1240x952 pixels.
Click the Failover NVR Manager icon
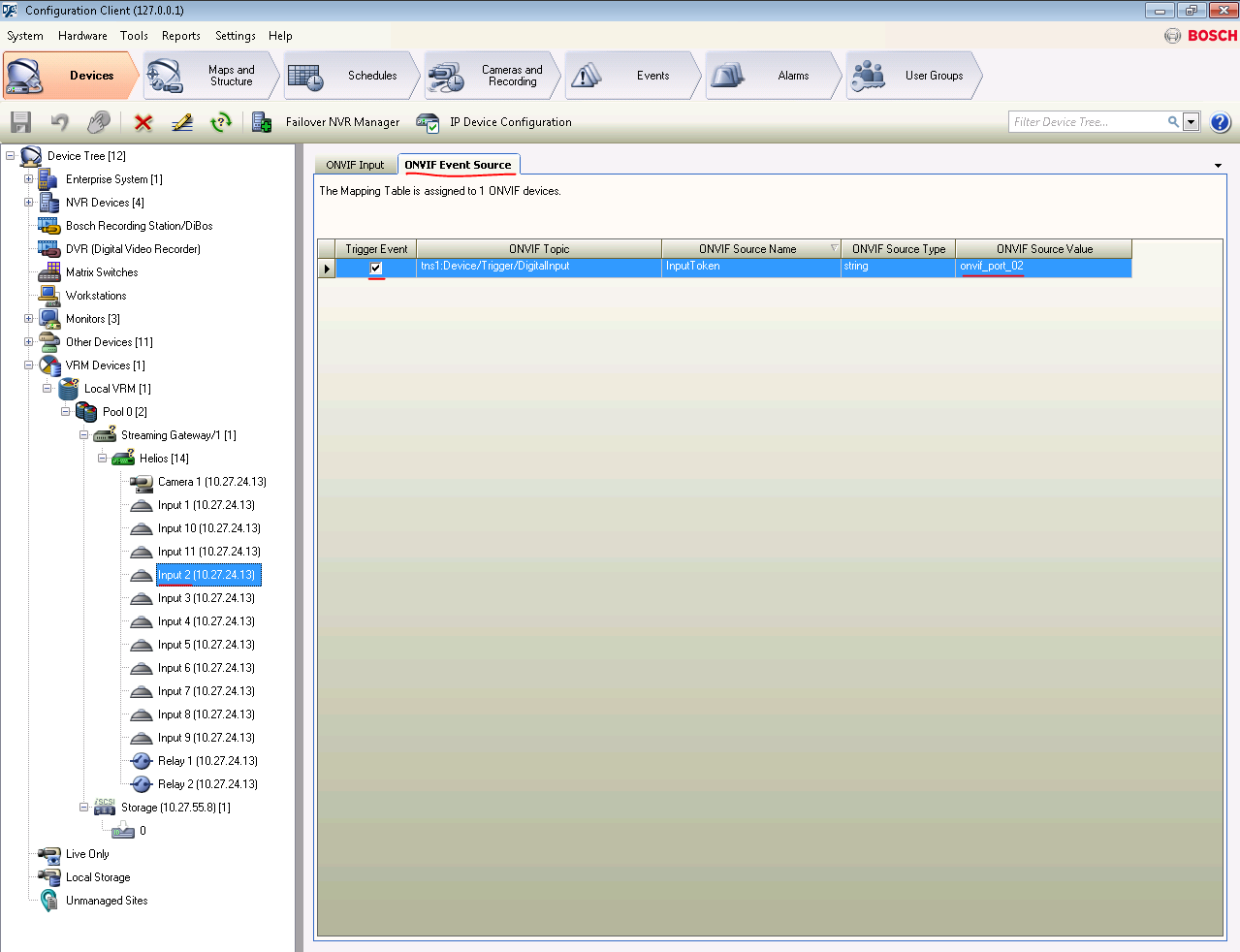[x=262, y=122]
